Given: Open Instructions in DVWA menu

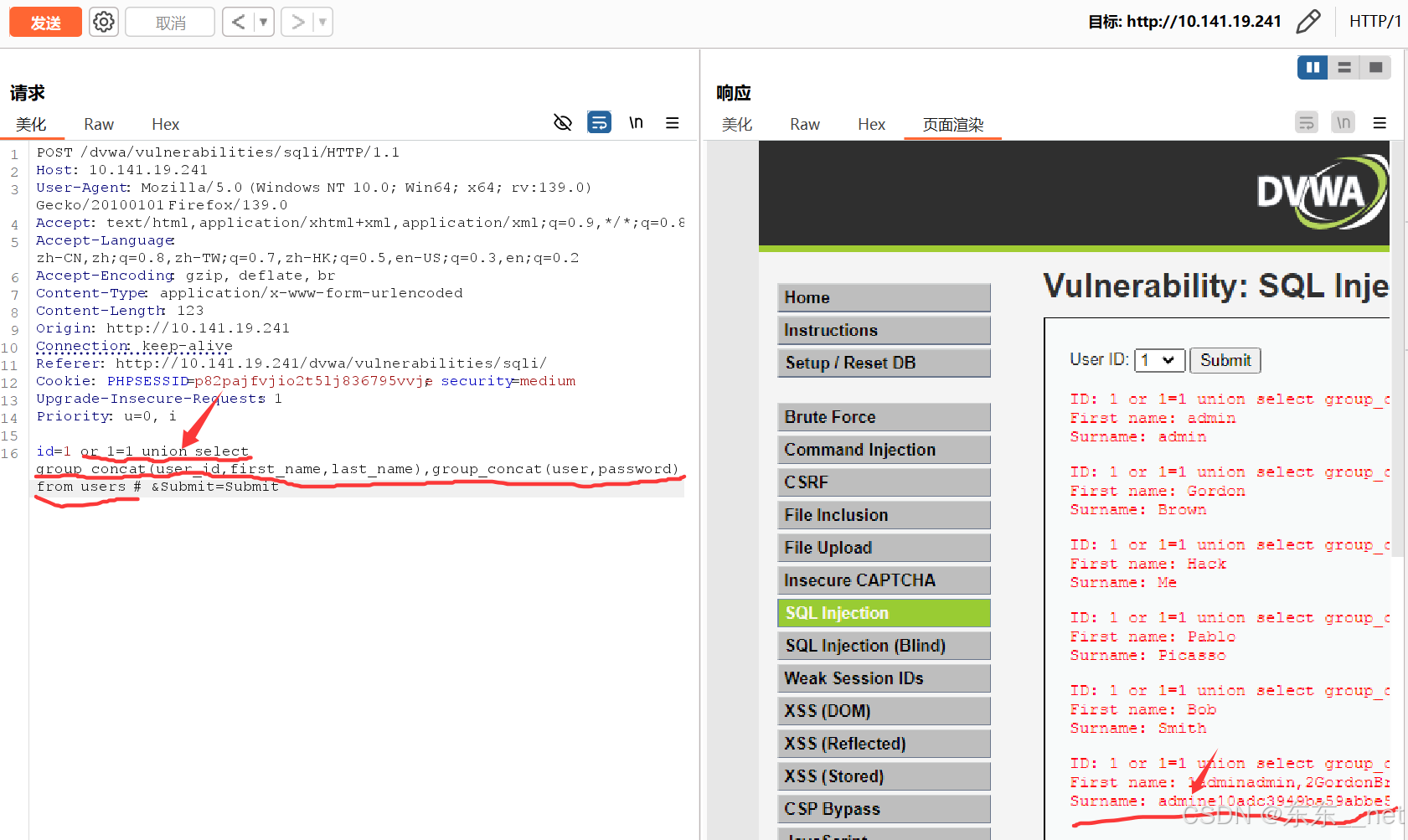Looking at the screenshot, I should tap(884, 330).
